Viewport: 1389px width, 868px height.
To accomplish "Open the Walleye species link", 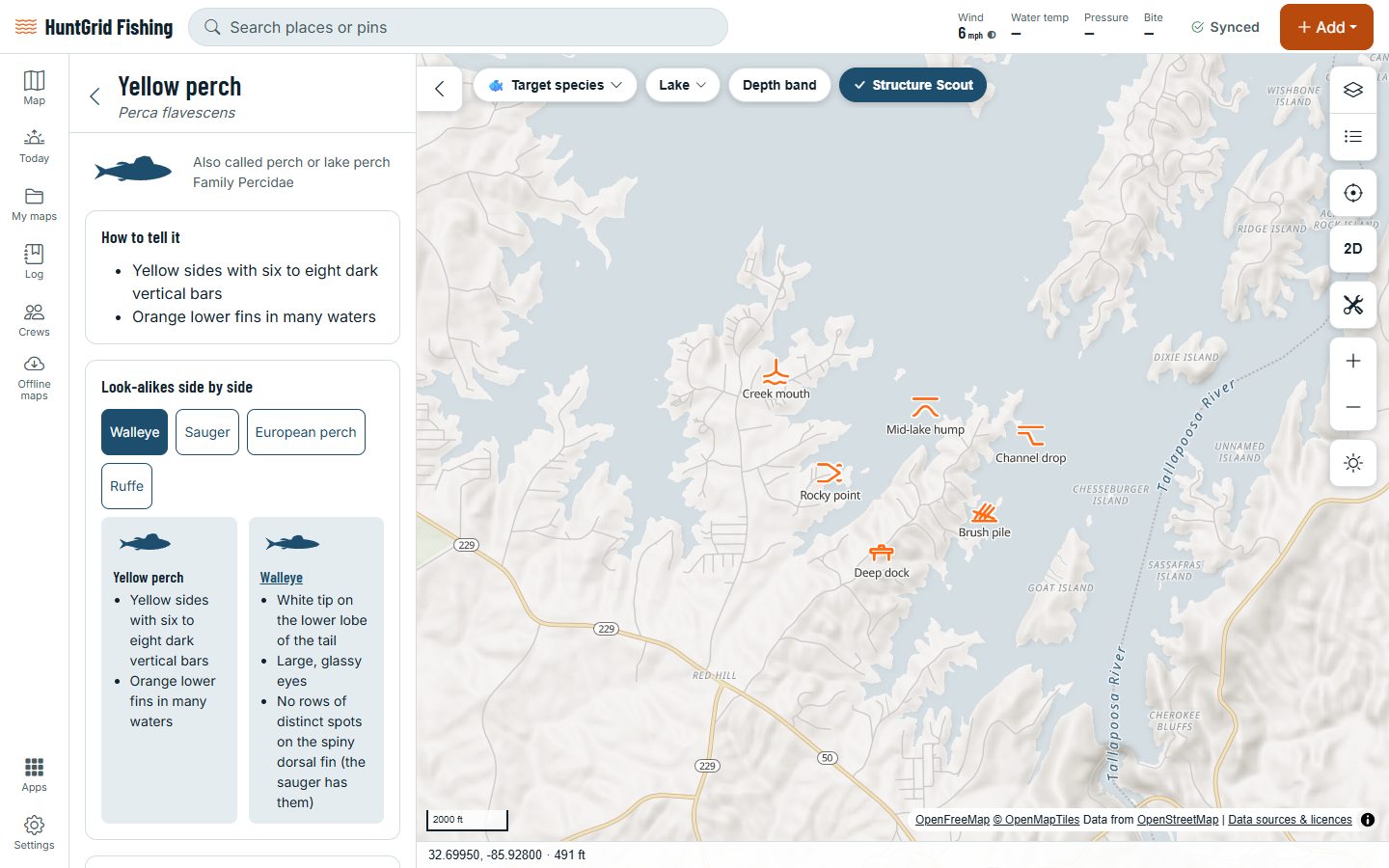I will (282, 578).
